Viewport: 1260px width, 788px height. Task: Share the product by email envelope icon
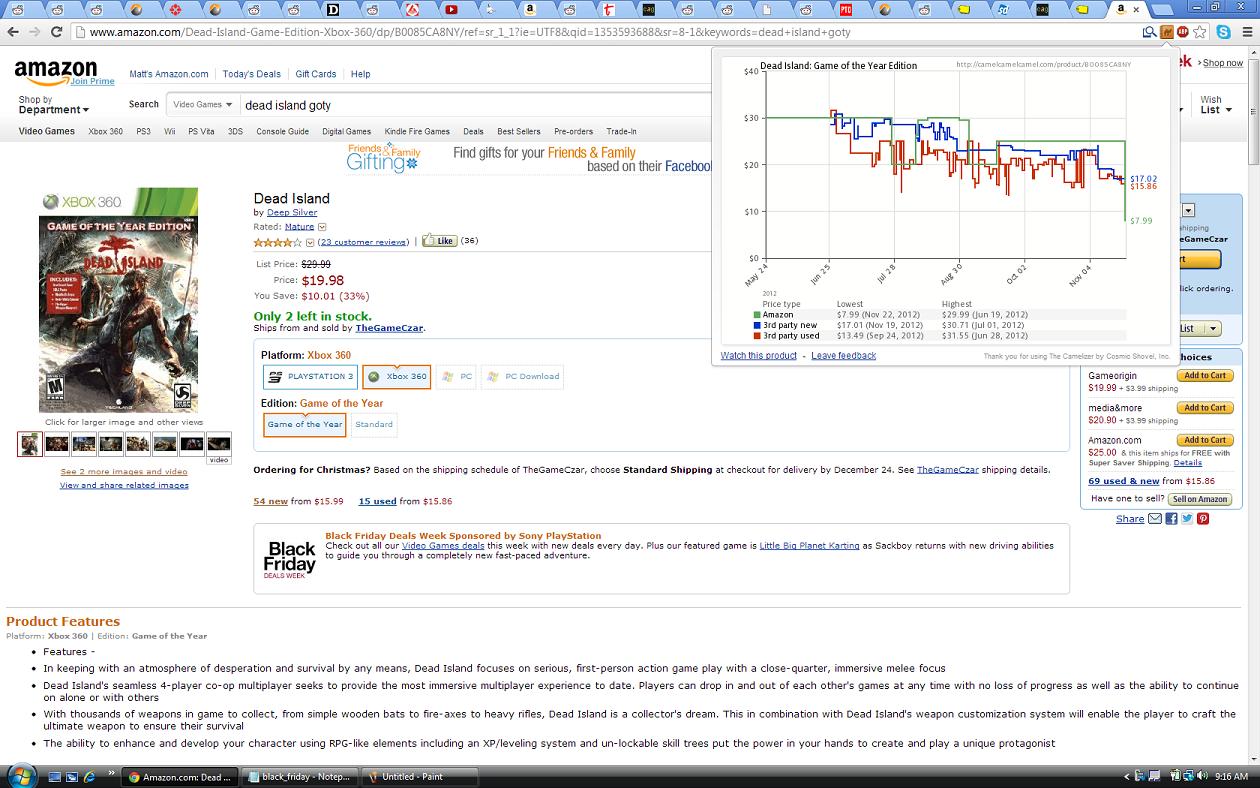[x=1155, y=519]
